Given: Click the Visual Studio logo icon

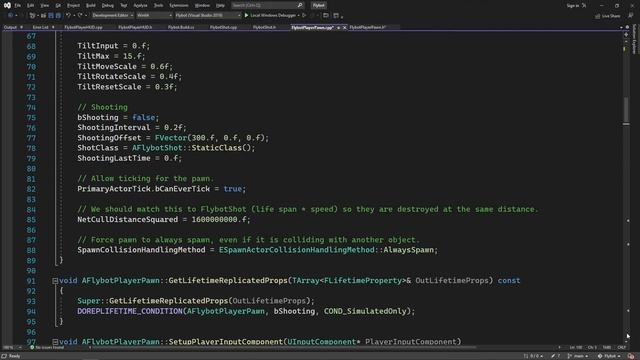Looking at the screenshot, I should pos(7,5).
